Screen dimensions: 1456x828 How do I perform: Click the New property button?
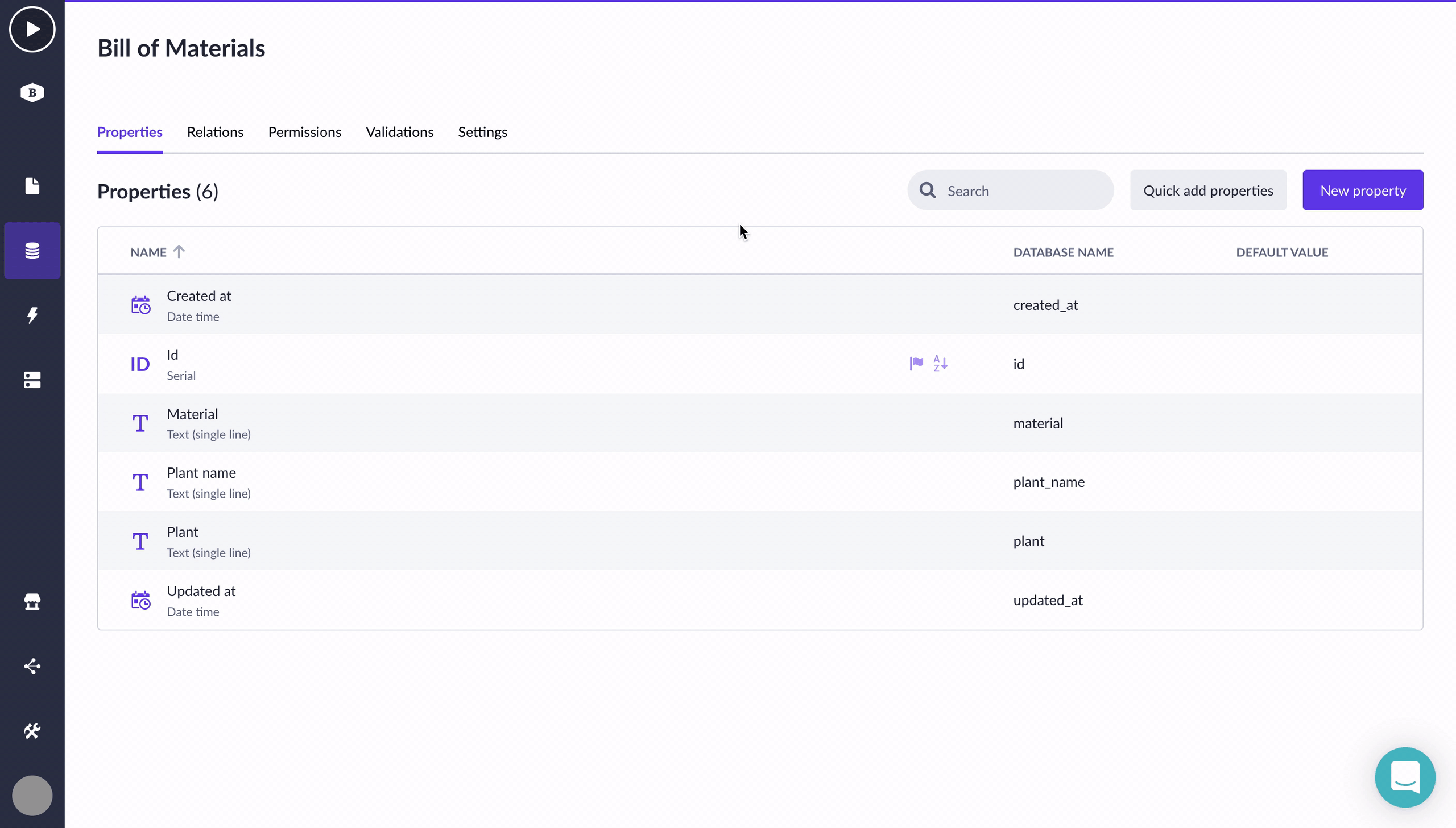coord(1363,190)
